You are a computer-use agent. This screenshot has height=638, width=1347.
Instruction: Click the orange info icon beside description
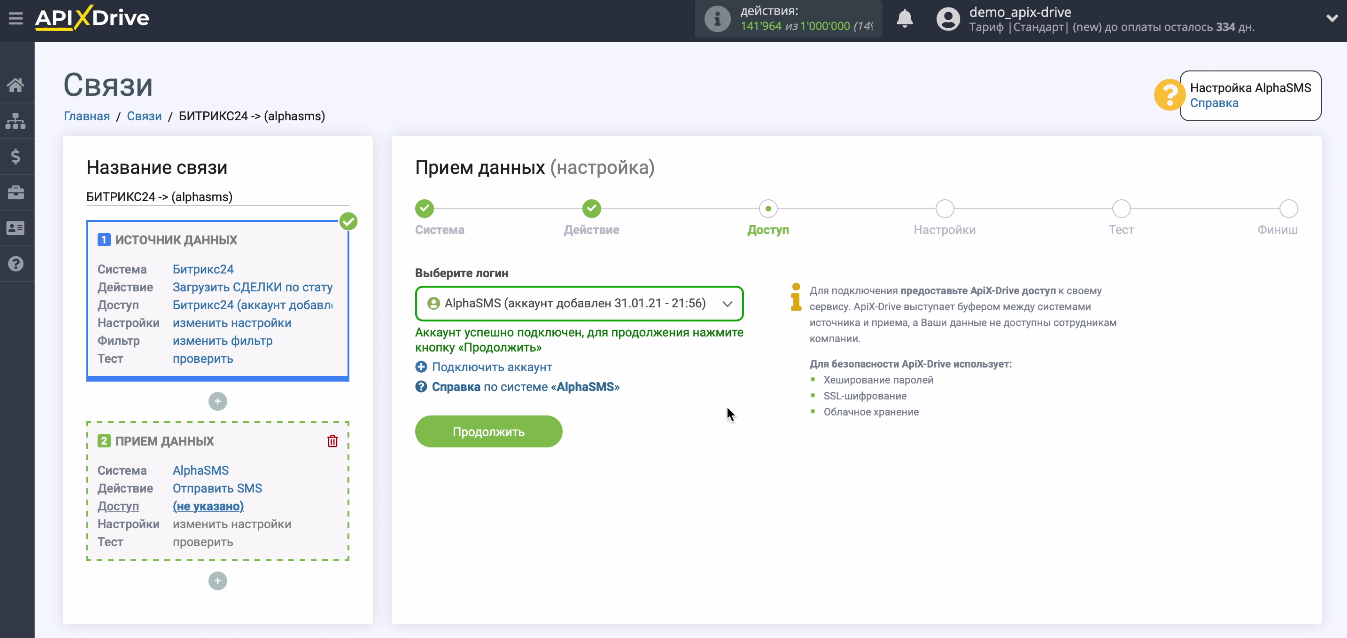(796, 295)
